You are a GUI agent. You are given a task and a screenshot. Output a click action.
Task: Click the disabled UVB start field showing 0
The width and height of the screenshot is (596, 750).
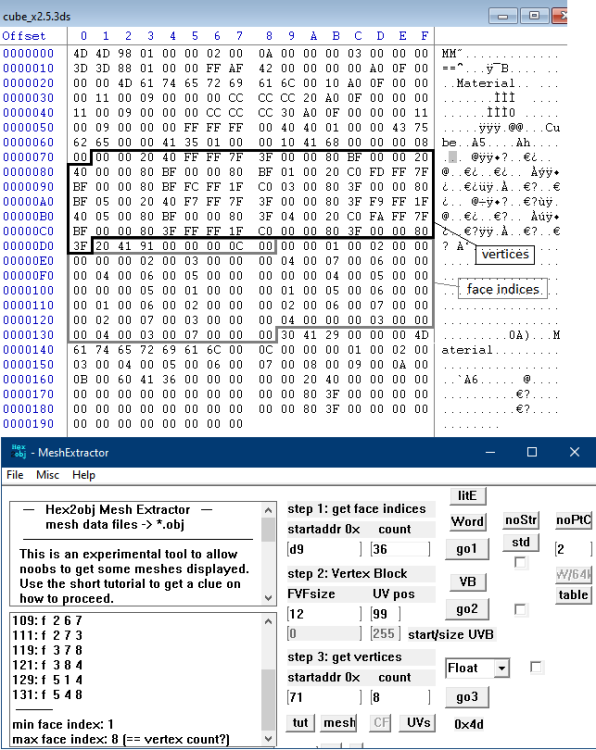coord(324,634)
